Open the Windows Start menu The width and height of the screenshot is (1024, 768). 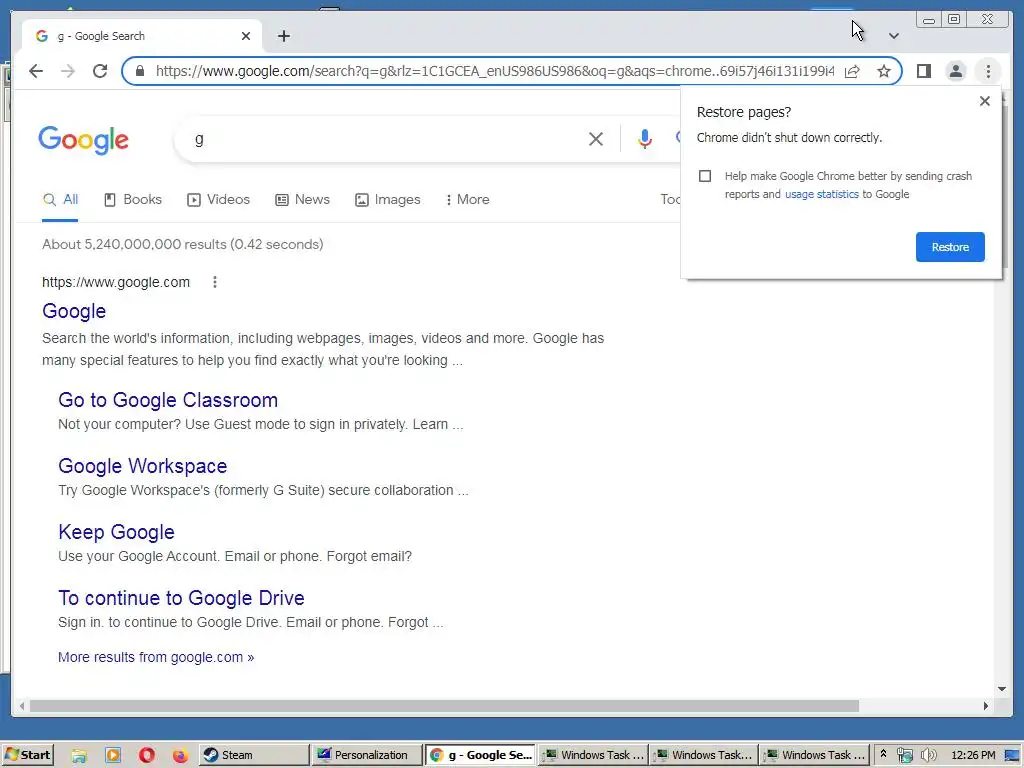tap(27, 755)
